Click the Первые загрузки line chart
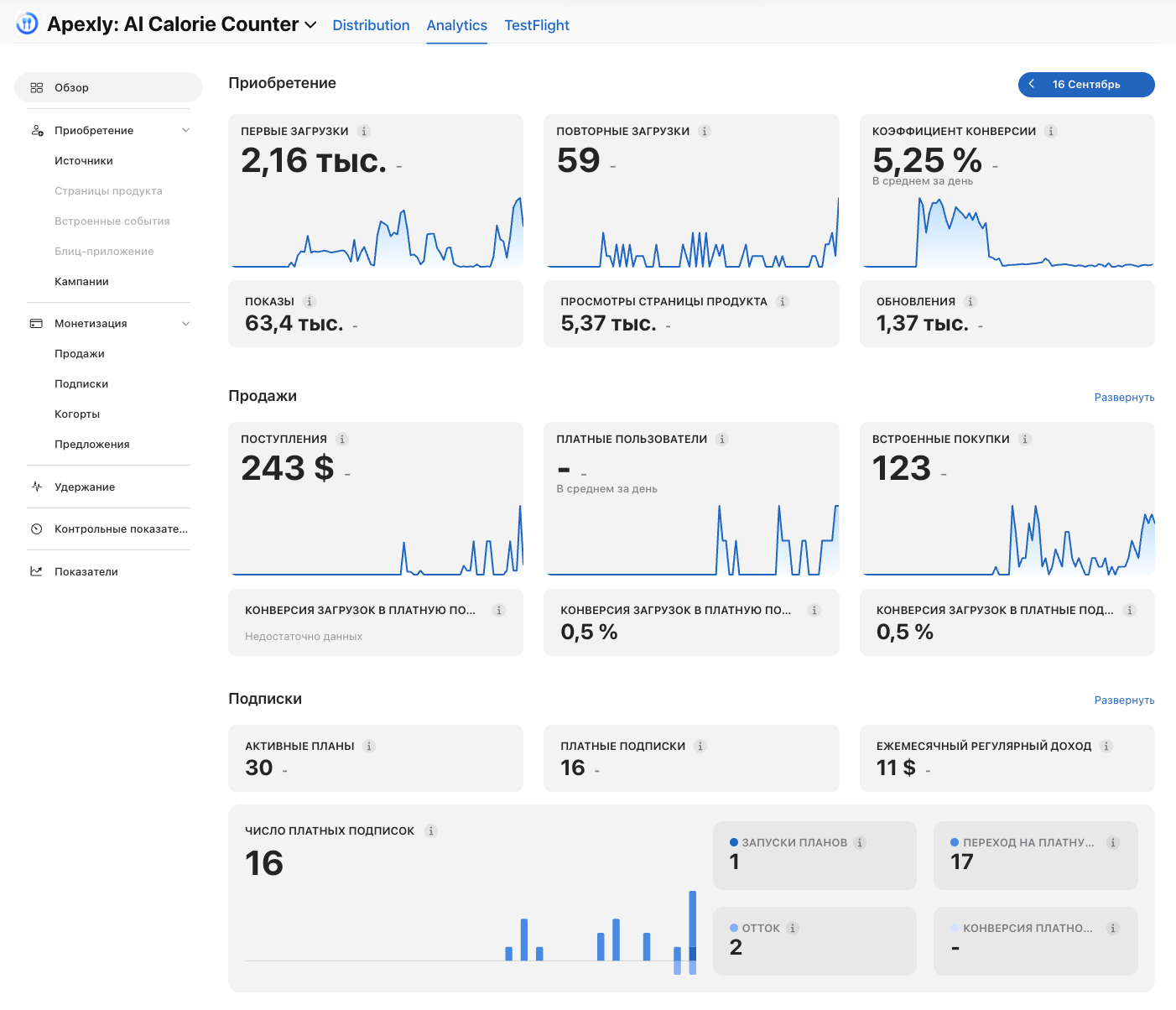 tap(376, 232)
